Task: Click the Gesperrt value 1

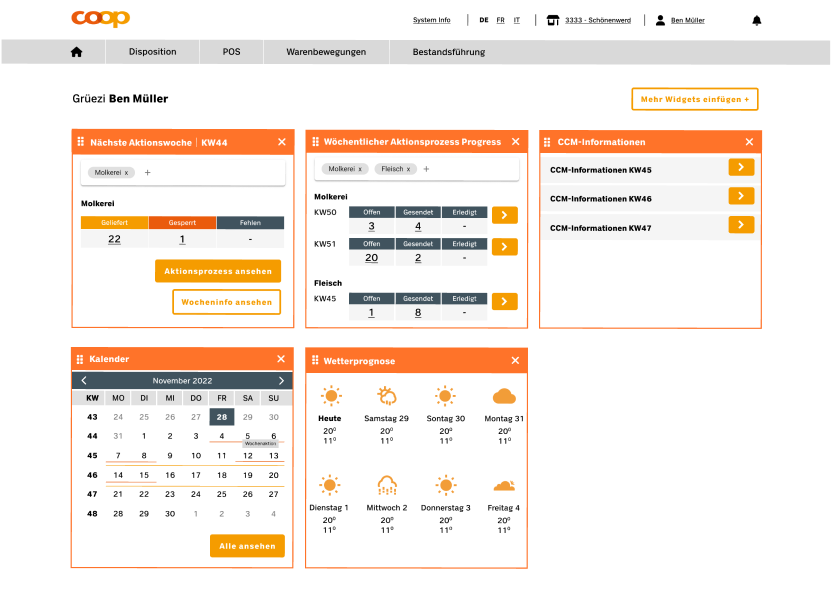Action: 182,239
